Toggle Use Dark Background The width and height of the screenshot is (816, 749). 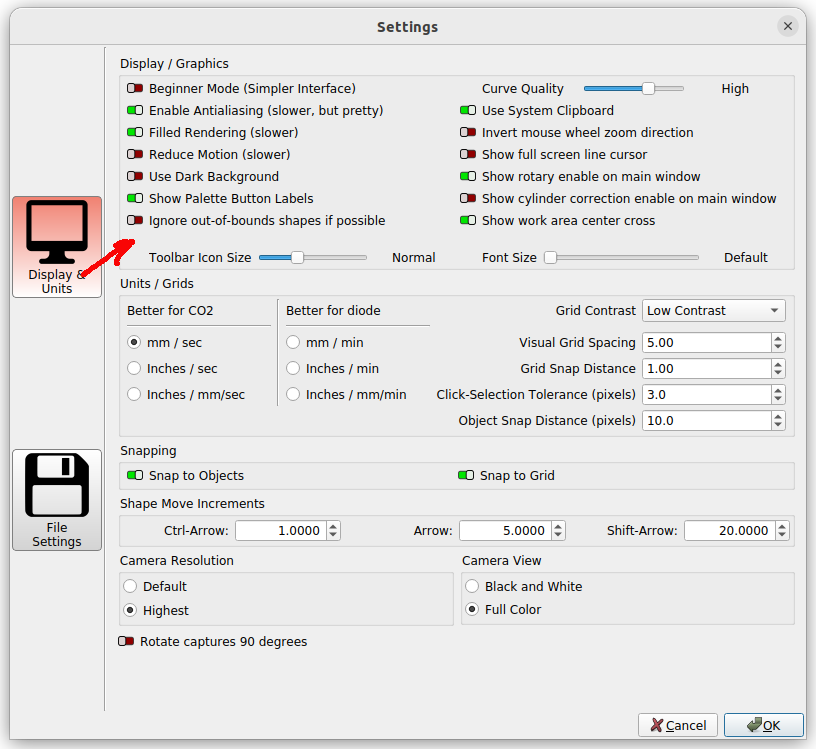pos(134,176)
